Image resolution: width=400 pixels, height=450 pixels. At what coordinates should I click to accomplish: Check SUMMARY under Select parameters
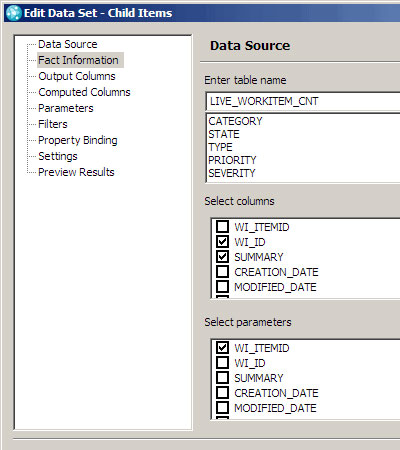[x=222, y=378]
